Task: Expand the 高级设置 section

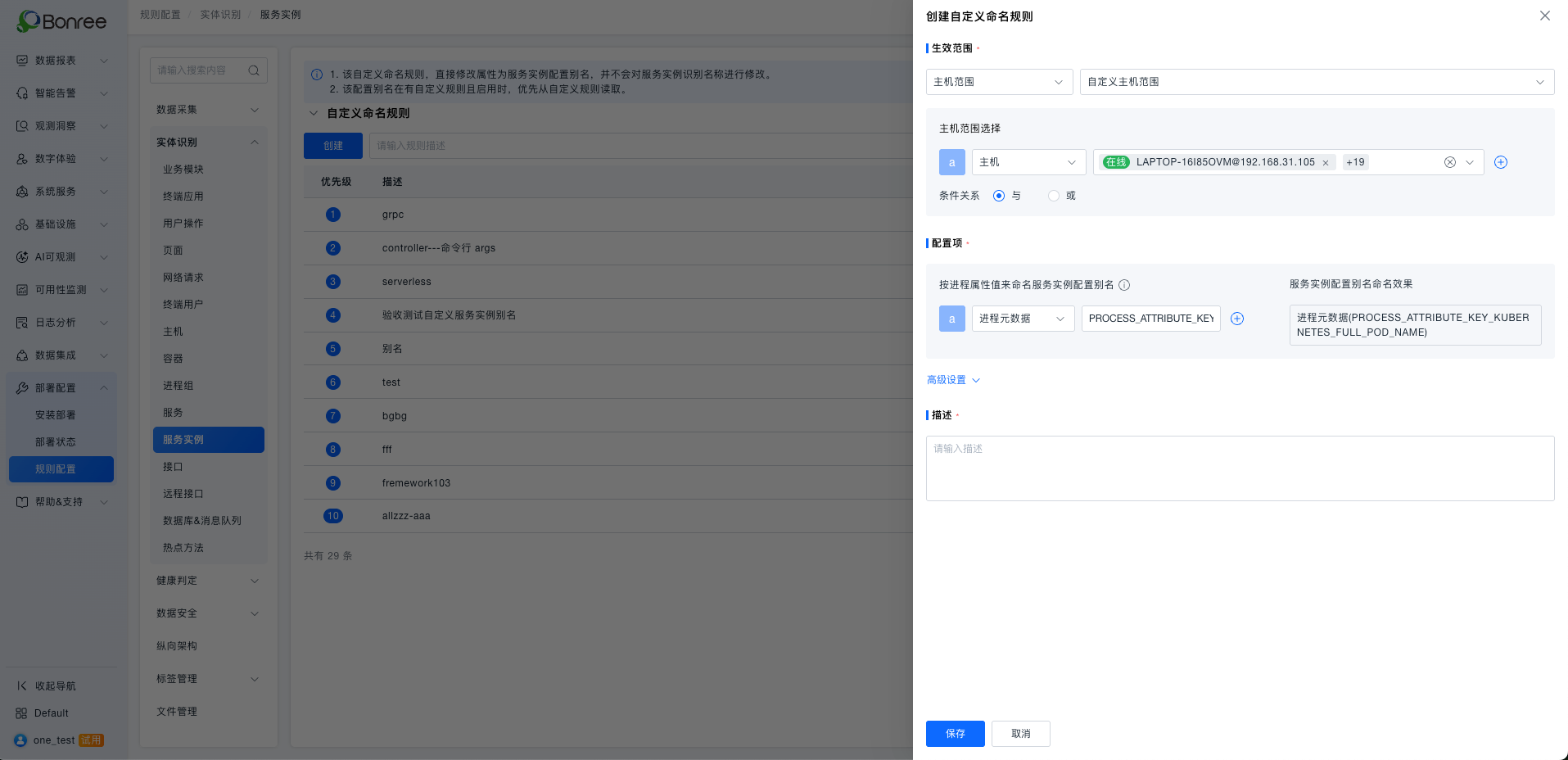Action: point(953,380)
